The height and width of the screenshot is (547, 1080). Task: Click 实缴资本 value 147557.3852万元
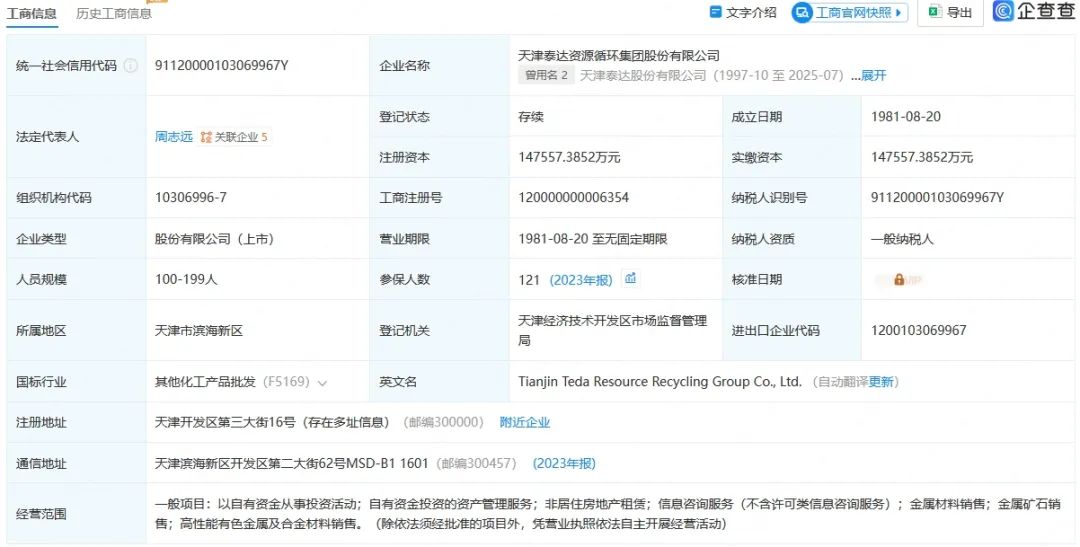coord(922,157)
